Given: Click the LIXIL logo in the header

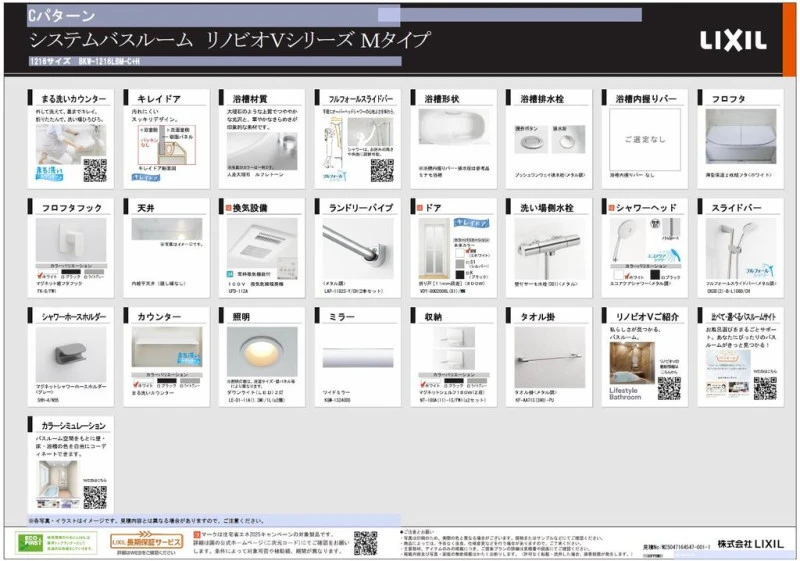Looking at the screenshot, I should [x=732, y=41].
